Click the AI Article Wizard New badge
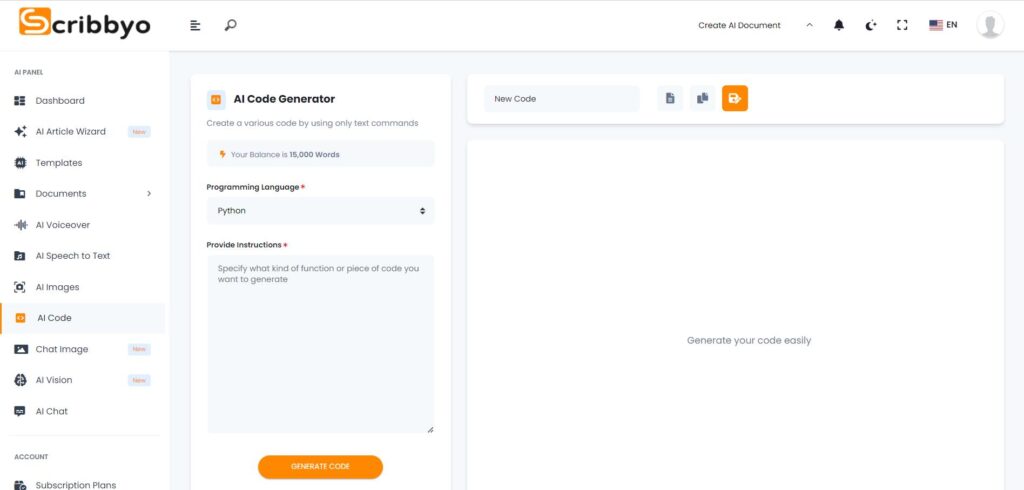This screenshot has height=490, width=1024. 139,131
